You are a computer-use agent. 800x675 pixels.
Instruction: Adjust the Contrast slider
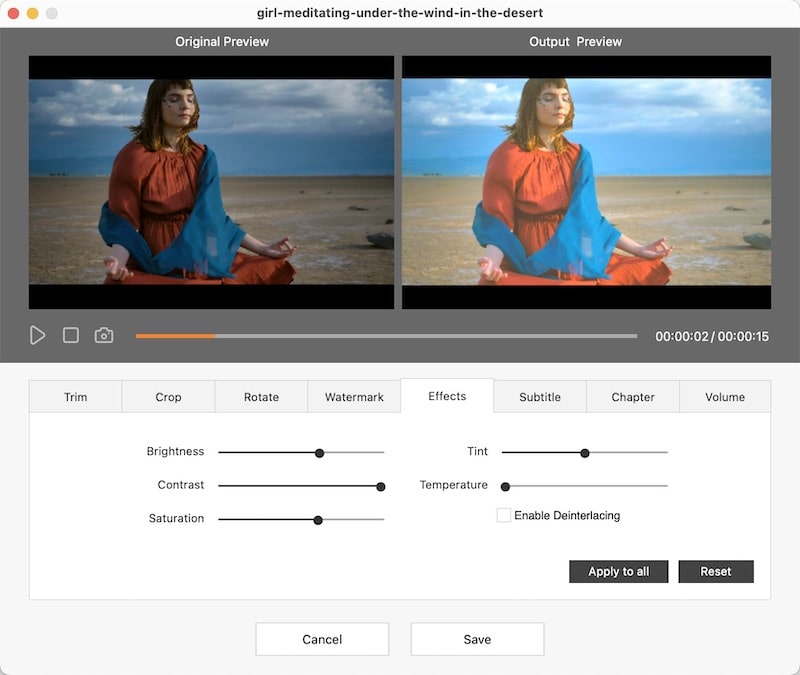pyautogui.click(x=379, y=485)
